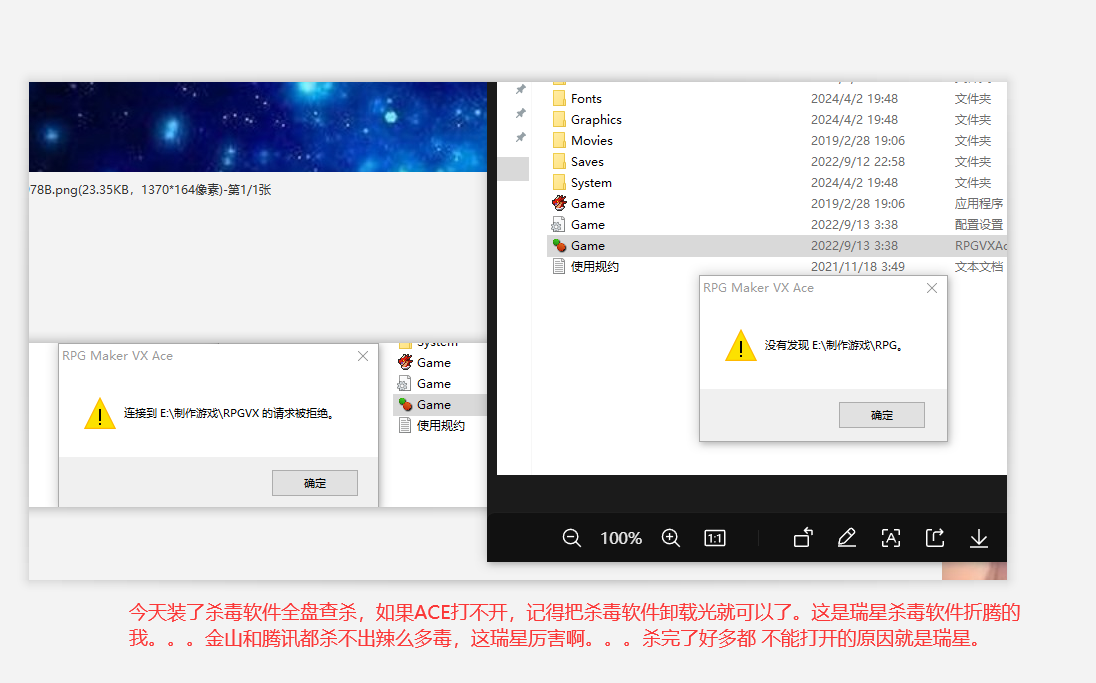Click the 文本文档 type cell

click(x=979, y=266)
